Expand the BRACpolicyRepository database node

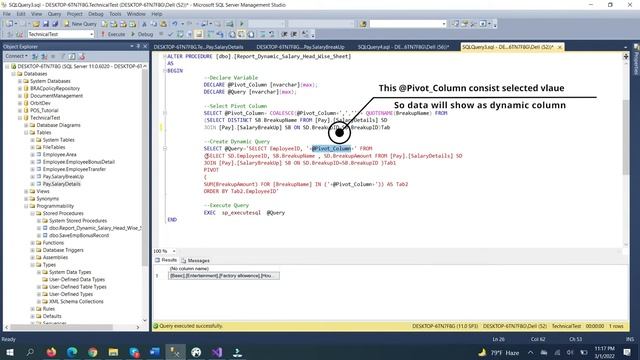pyautogui.click(x=20, y=89)
